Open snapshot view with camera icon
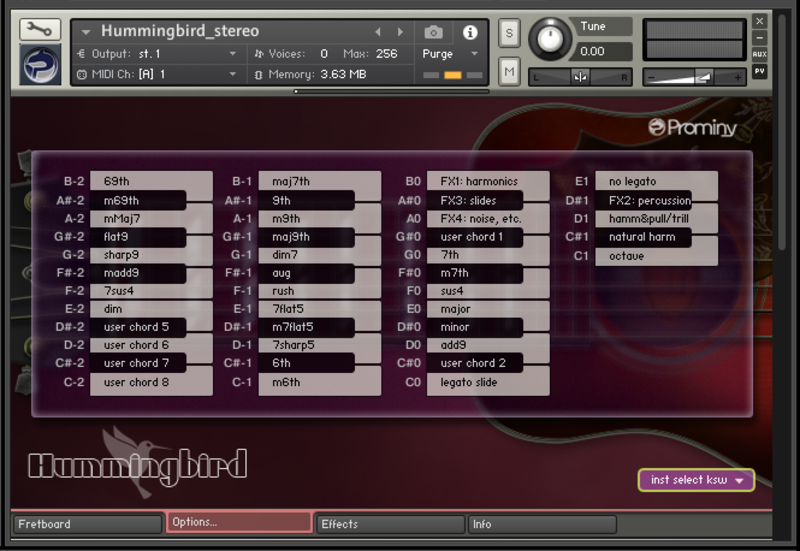The image size is (800, 551). (433, 32)
